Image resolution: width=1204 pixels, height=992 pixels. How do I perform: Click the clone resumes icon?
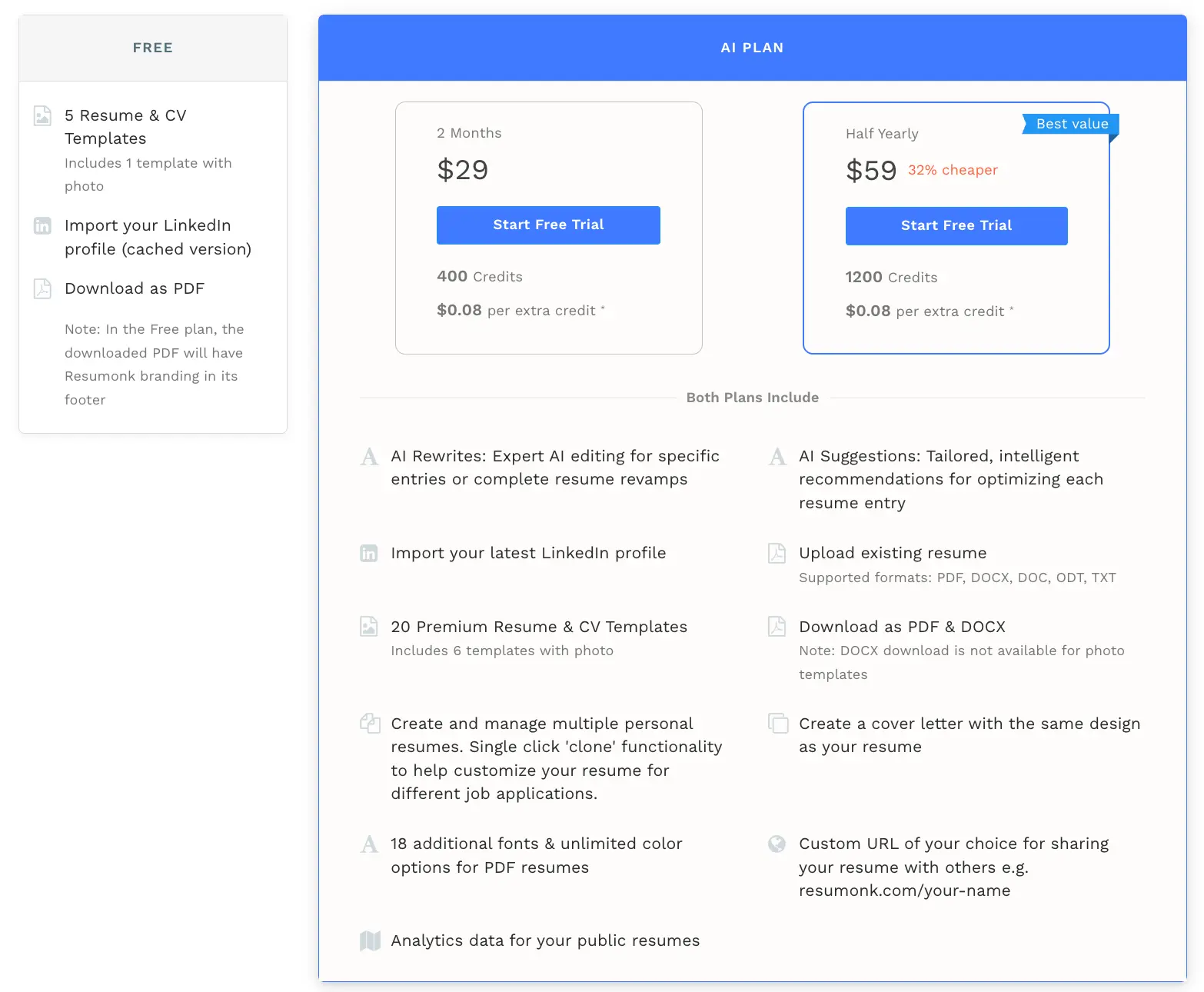[x=370, y=724]
